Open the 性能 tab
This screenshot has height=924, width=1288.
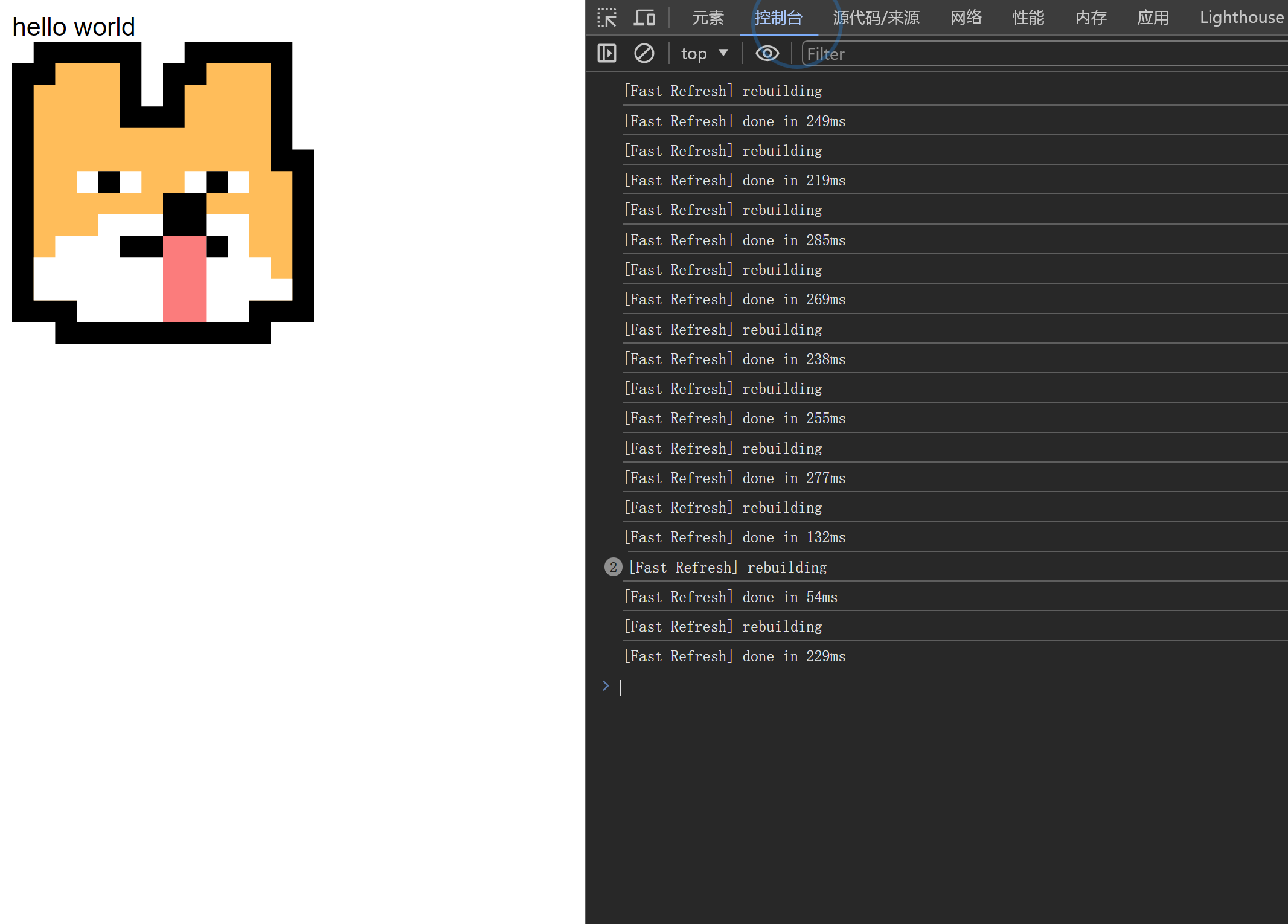tap(1028, 18)
